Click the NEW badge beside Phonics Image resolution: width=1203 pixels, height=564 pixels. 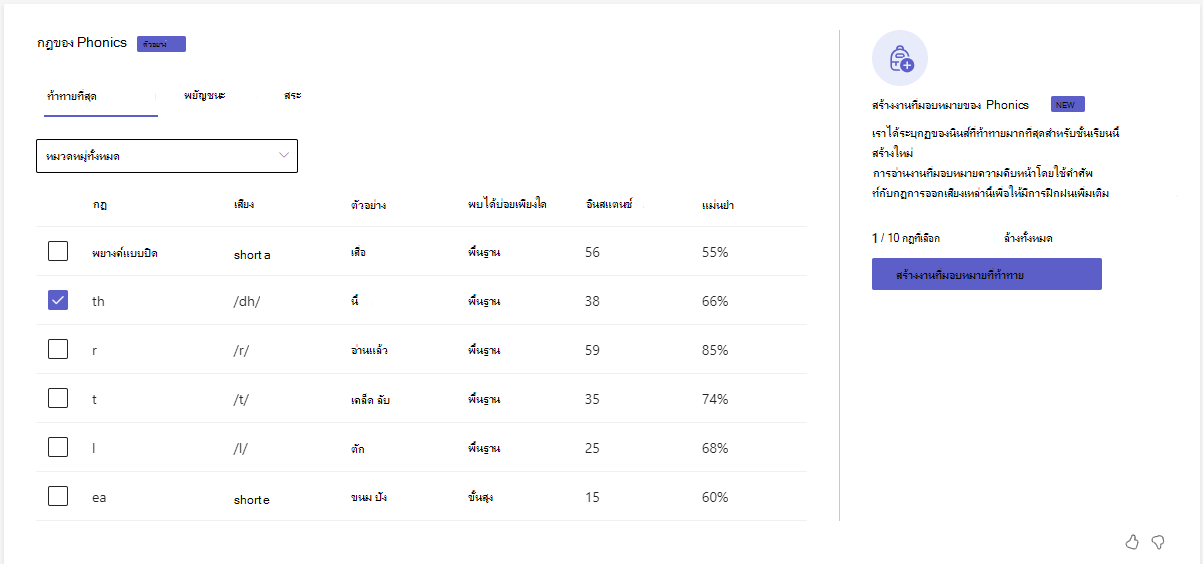1067,105
